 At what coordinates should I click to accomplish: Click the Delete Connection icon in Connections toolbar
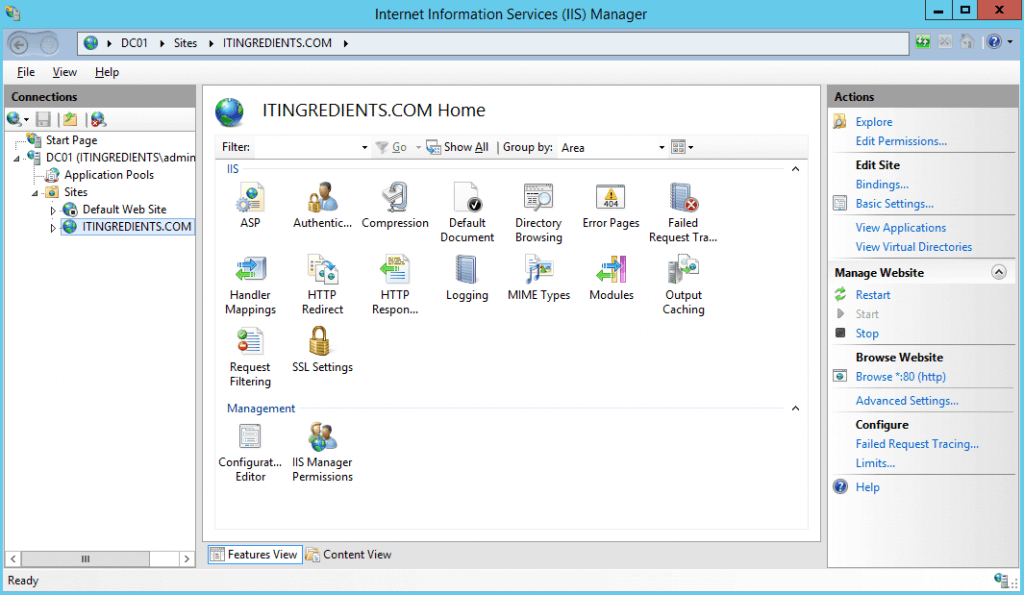tap(98, 119)
